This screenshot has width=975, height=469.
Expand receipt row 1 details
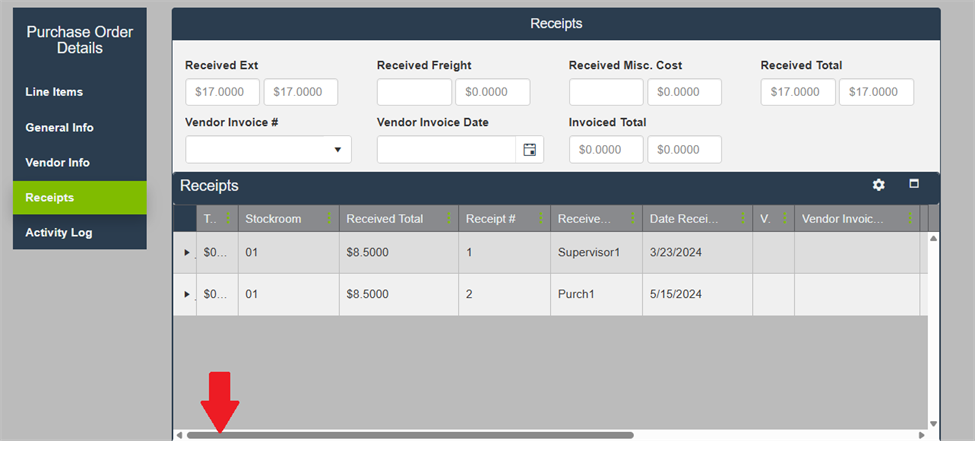click(186, 253)
